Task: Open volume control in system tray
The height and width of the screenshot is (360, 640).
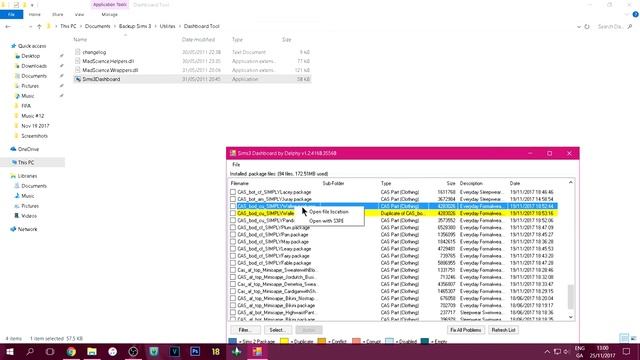Action: click(x=566, y=351)
